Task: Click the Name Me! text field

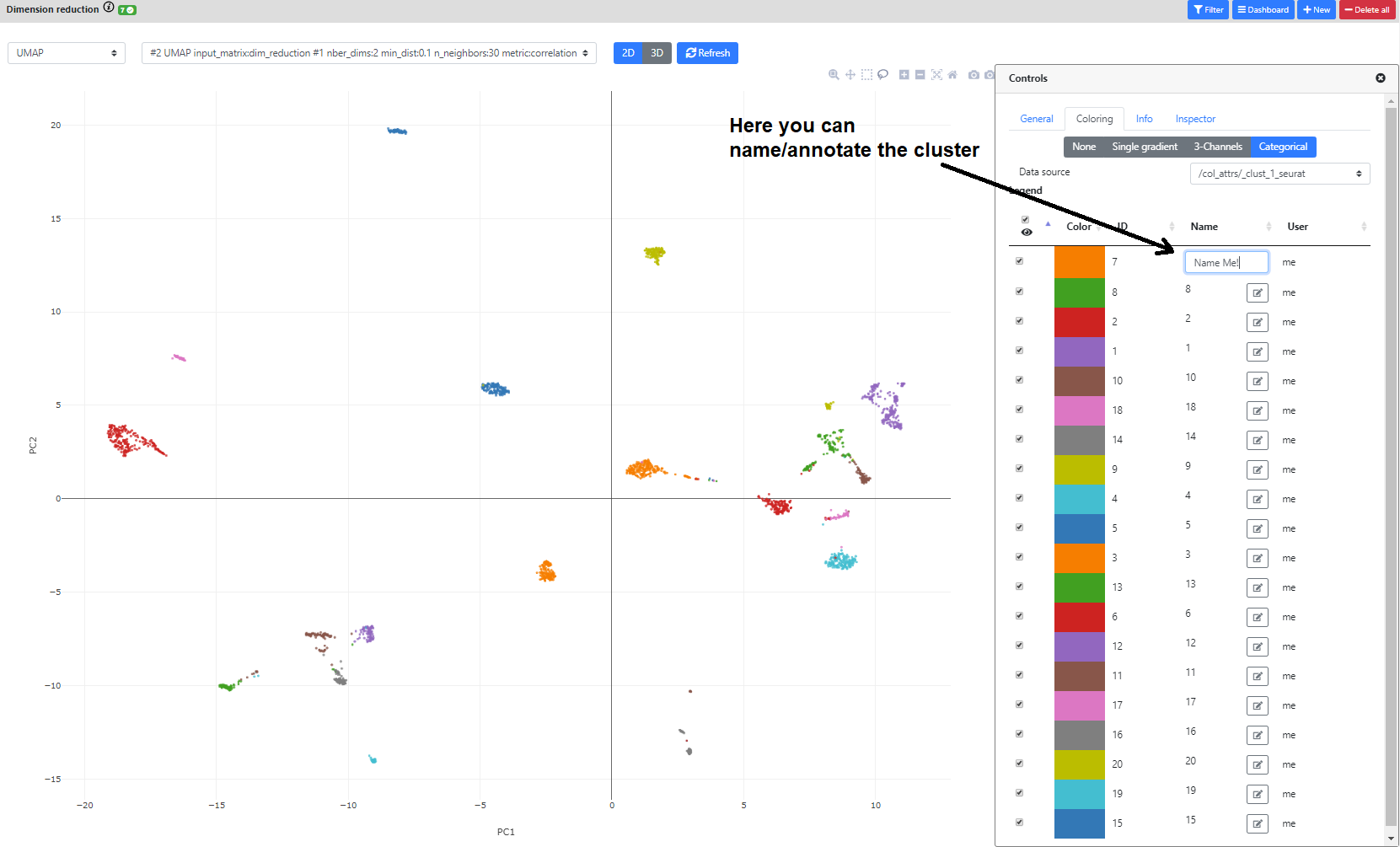Action: point(1226,262)
